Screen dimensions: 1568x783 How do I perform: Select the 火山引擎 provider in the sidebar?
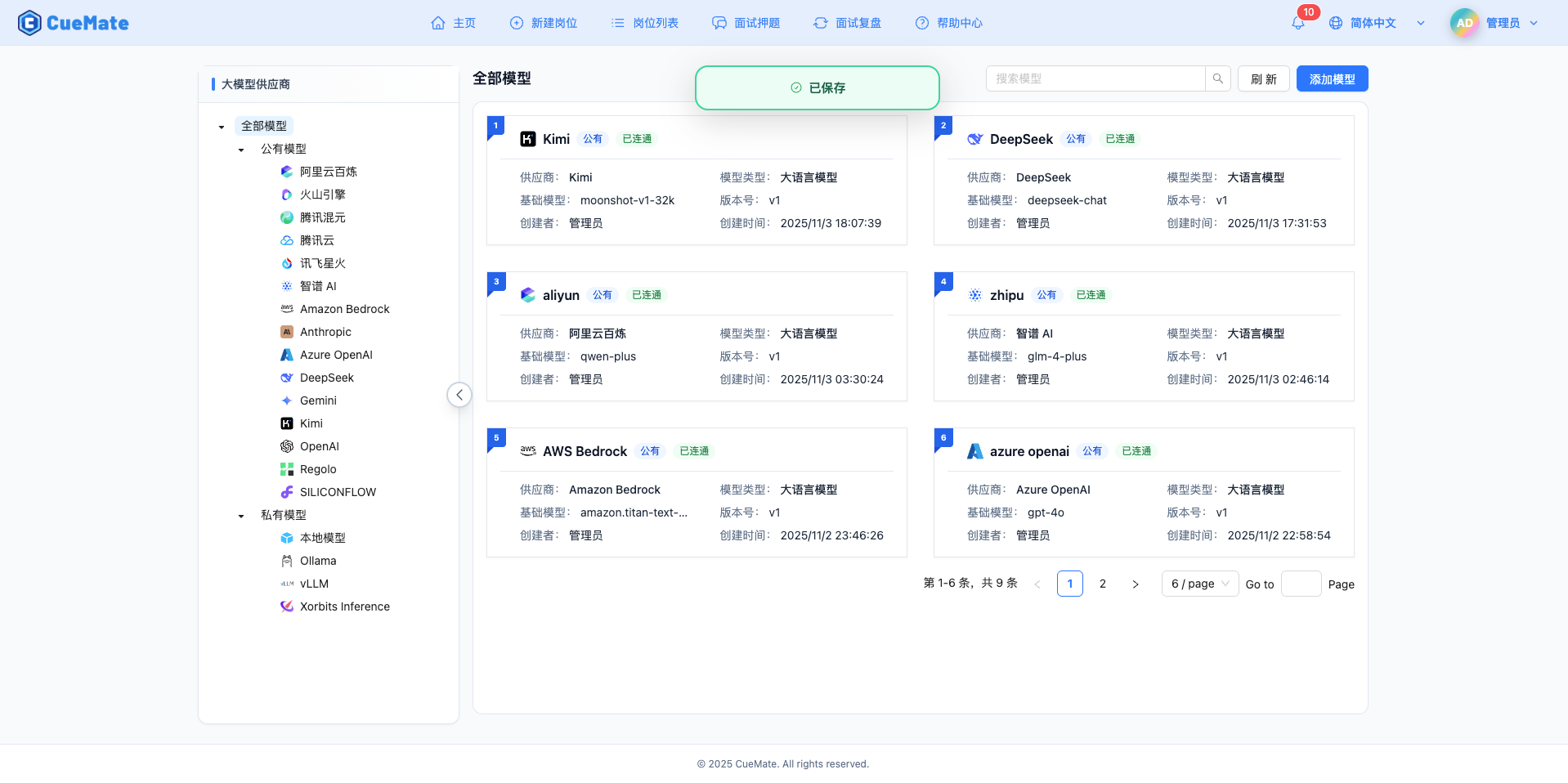pyautogui.click(x=322, y=195)
